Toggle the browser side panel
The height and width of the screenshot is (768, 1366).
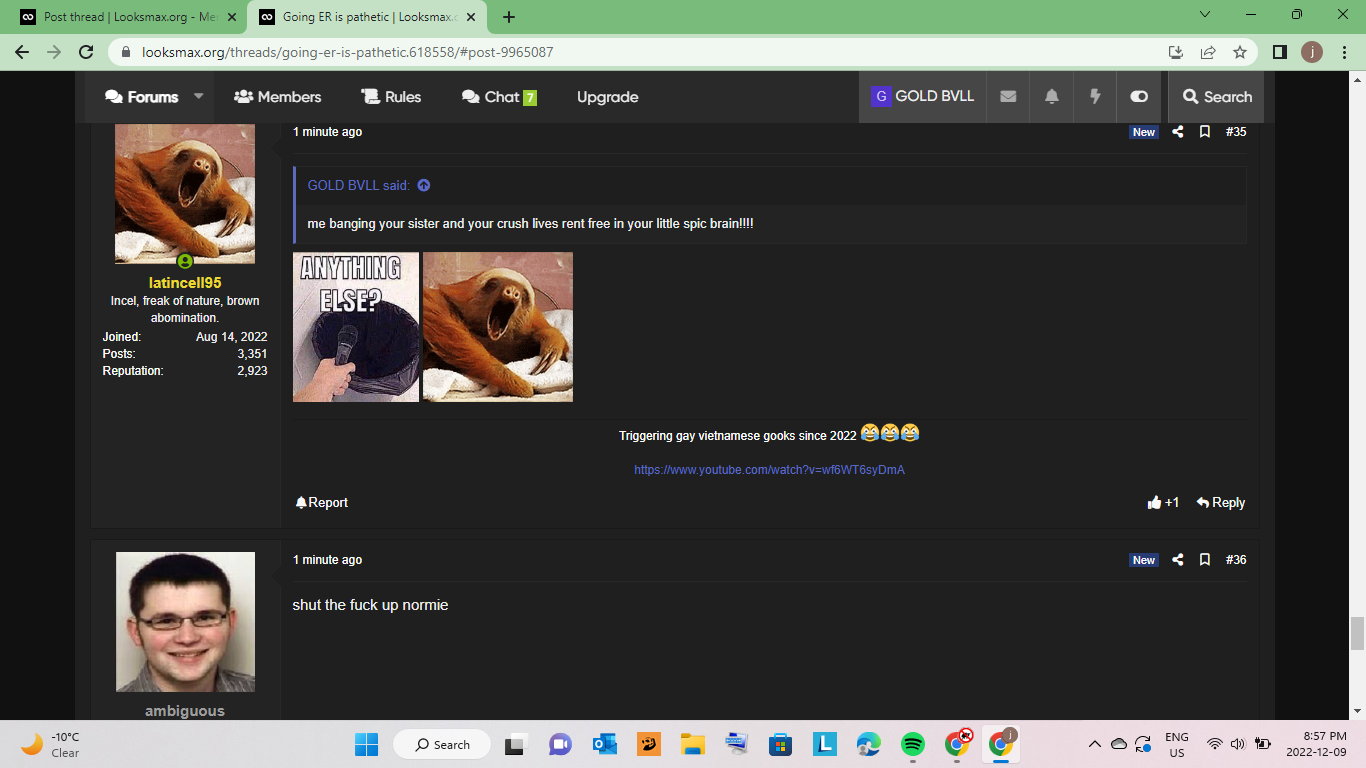pyautogui.click(x=1280, y=52)
